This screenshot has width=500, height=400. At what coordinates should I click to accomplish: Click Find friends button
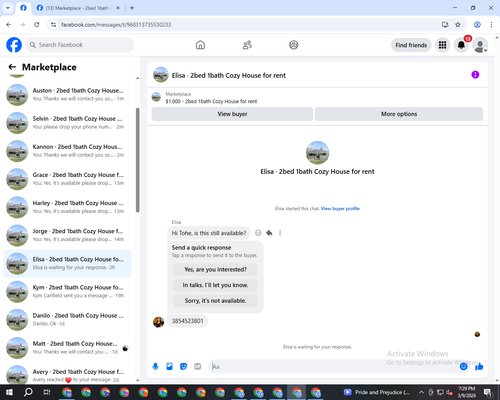[411, 45]
